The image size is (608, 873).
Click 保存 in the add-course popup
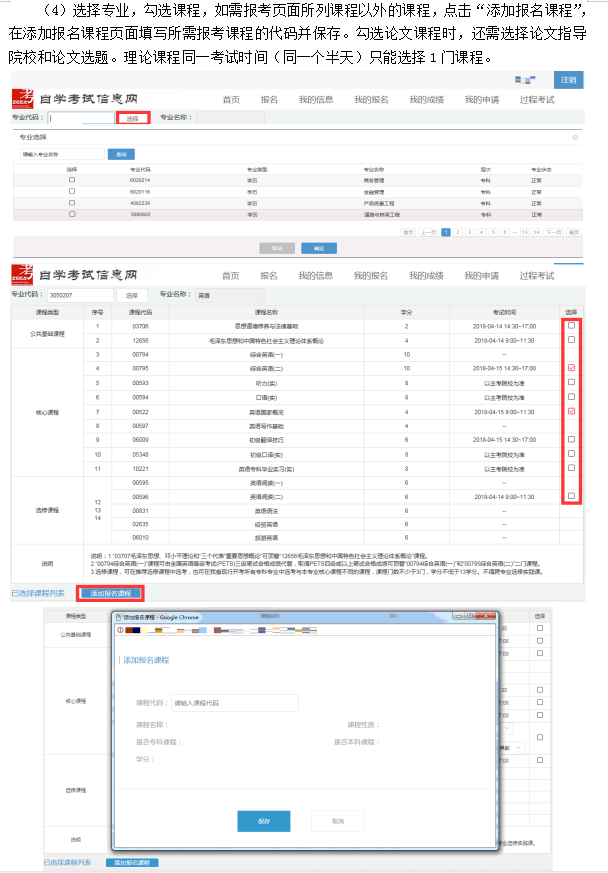click(x=264, y=820)
